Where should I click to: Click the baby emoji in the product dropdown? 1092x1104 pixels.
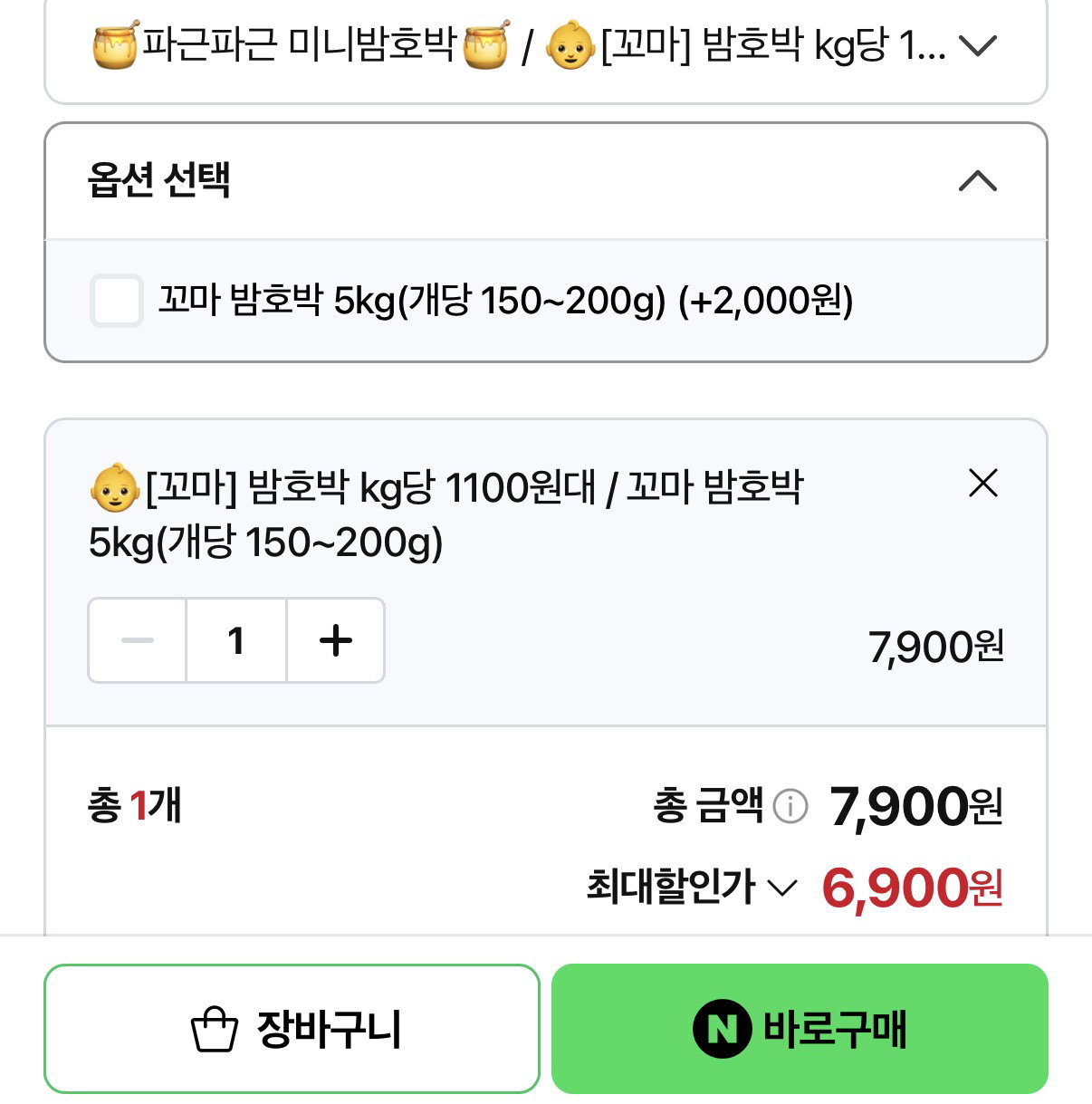570,45
